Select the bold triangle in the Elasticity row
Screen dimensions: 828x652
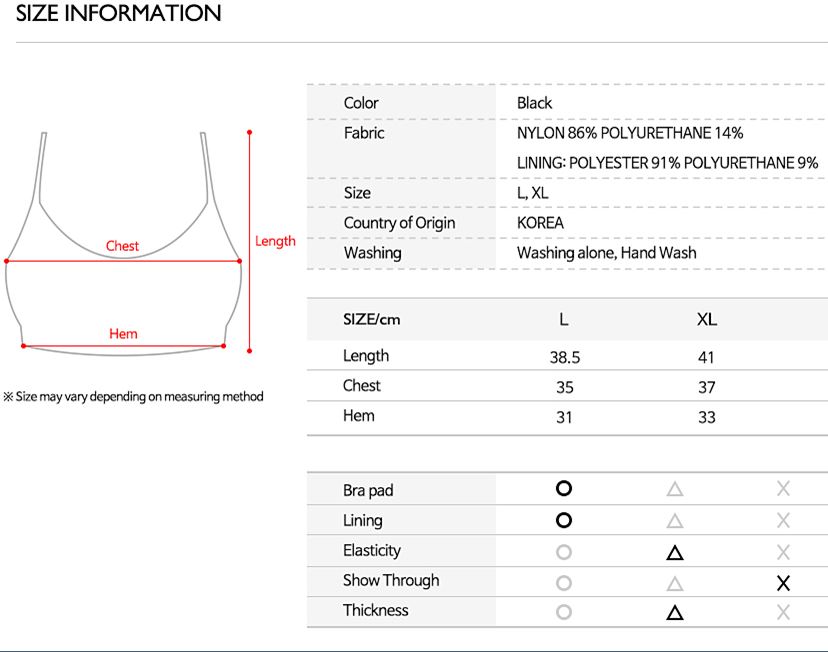point(675,552)
